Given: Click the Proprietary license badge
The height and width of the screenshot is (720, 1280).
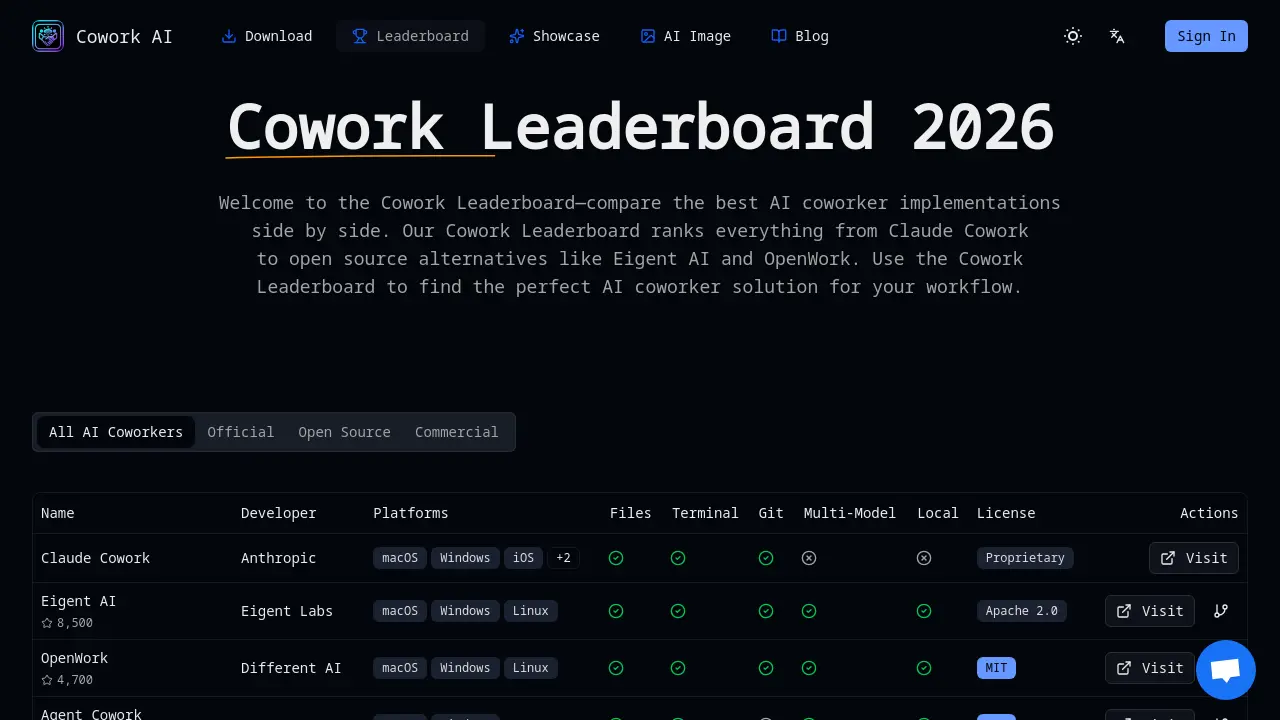Looking at the screenshot, I should click(1025, 558).
